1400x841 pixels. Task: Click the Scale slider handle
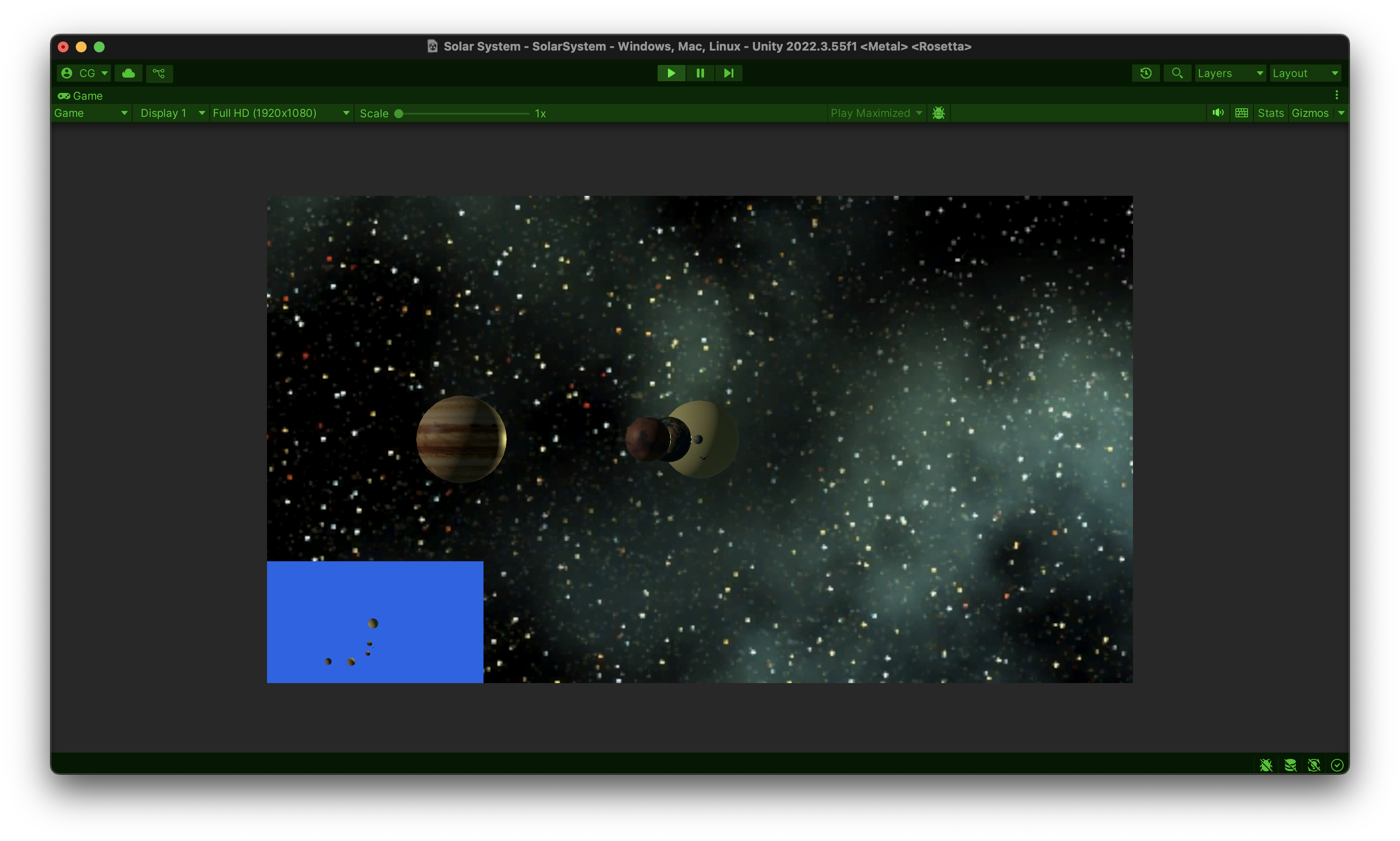click(399, 113)
